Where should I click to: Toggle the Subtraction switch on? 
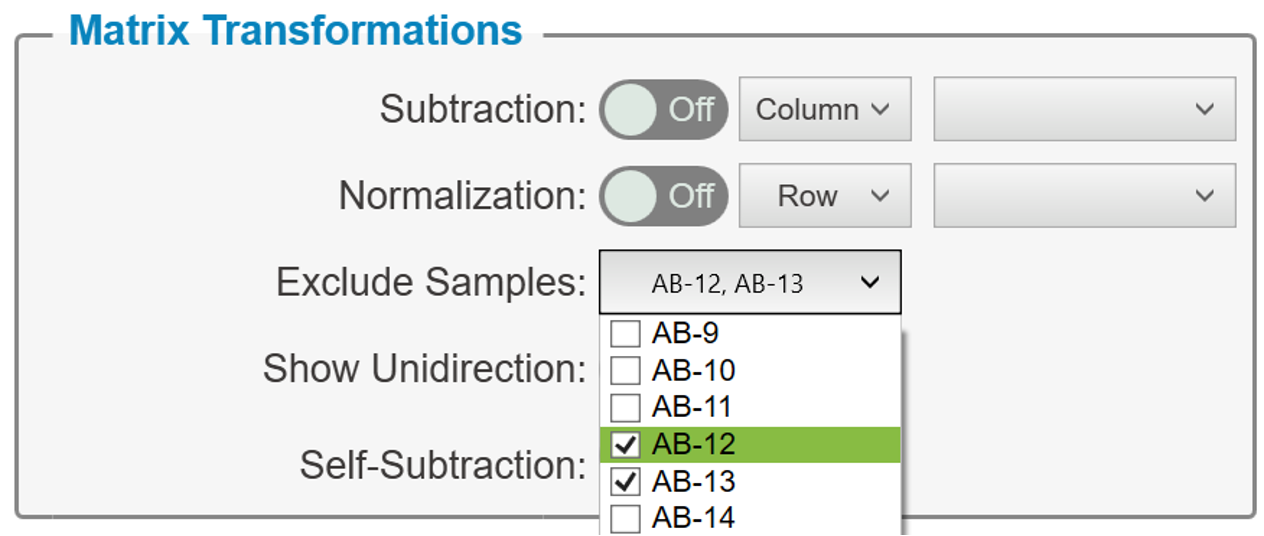pos(664,109)
